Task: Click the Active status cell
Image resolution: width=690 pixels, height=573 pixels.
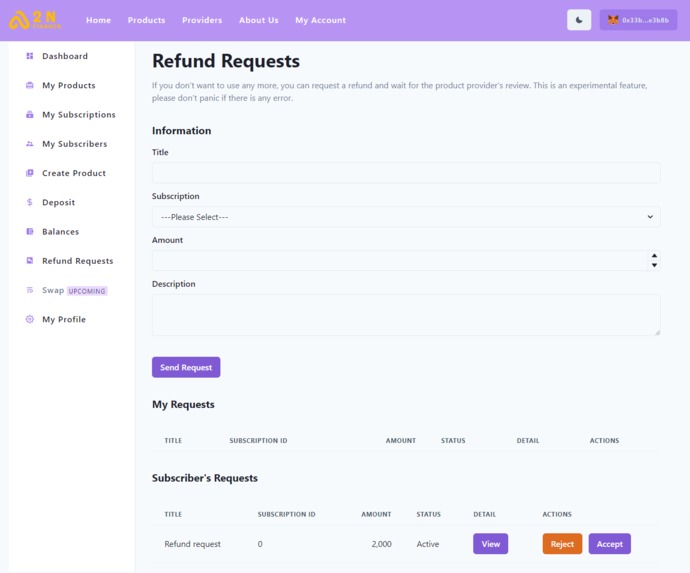Action: pos(428,544)
